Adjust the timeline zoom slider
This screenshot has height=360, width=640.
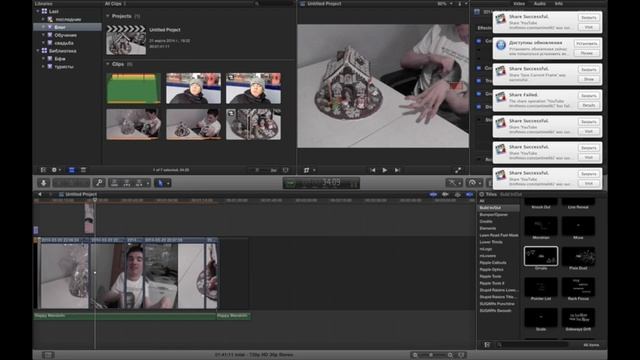tap(432, 355)
